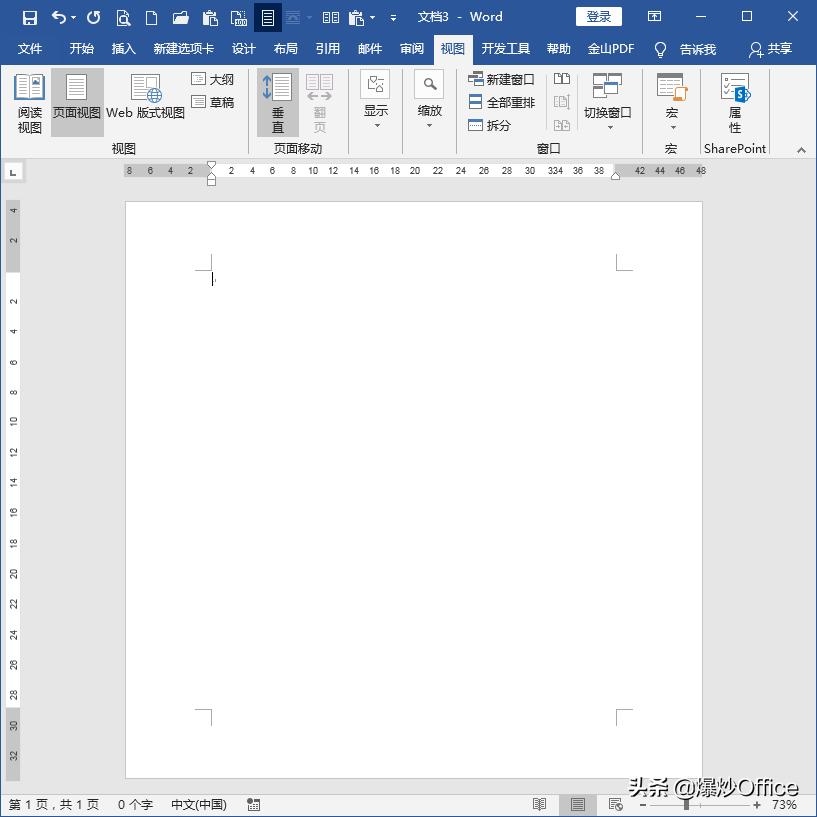Click the zoom slider handle in status bar

(687, 805)
